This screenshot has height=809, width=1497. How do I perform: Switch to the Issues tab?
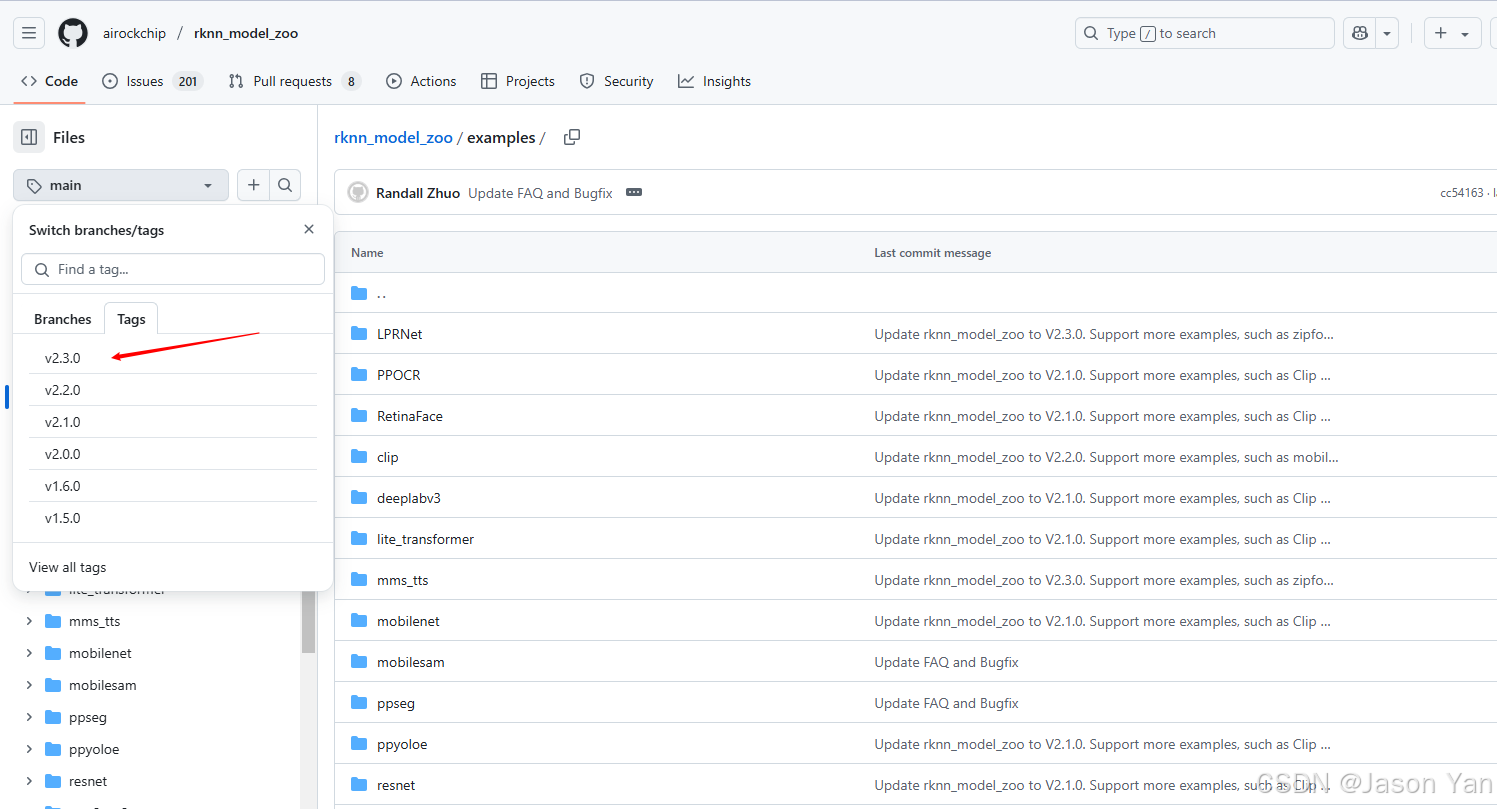click(x=151, y=81)
